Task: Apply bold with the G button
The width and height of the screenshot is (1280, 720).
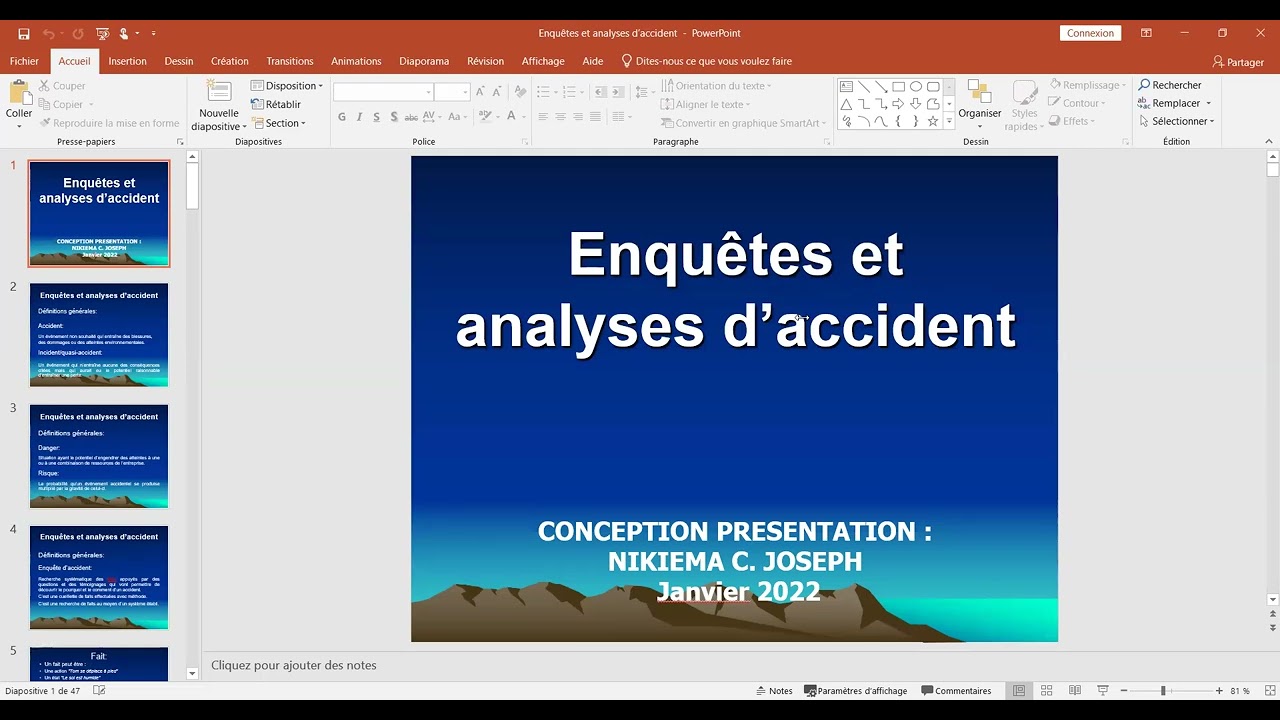Action: point(342,117)
